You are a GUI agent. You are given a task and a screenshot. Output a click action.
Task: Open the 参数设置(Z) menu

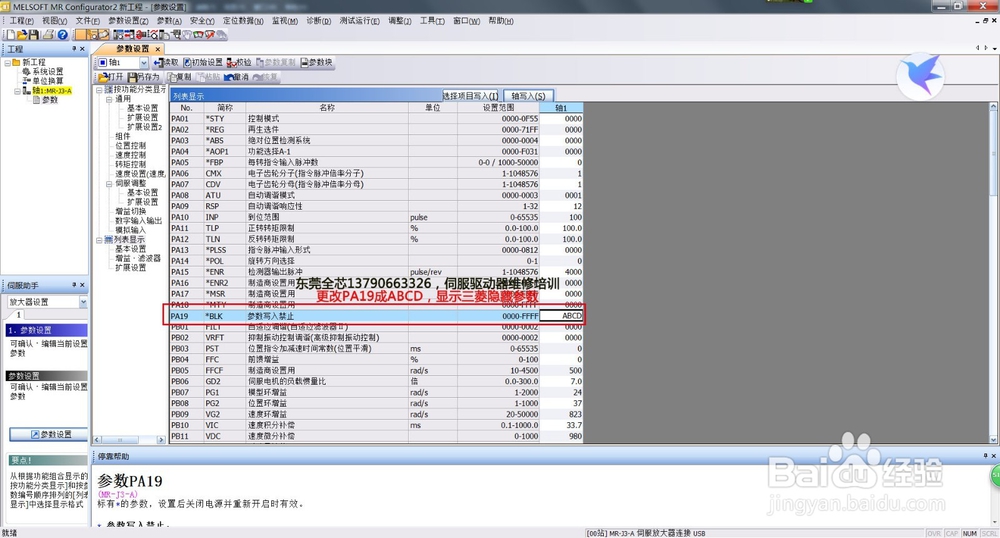[128, 20]
